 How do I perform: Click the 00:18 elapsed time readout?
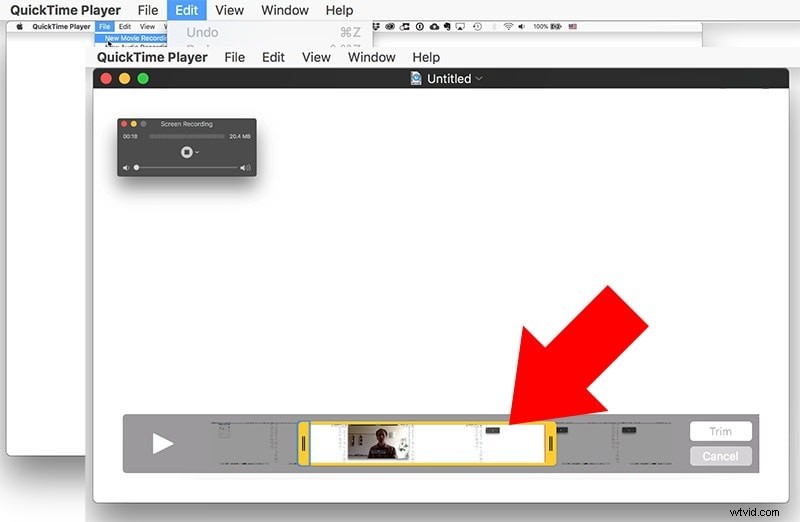[130, 136]
